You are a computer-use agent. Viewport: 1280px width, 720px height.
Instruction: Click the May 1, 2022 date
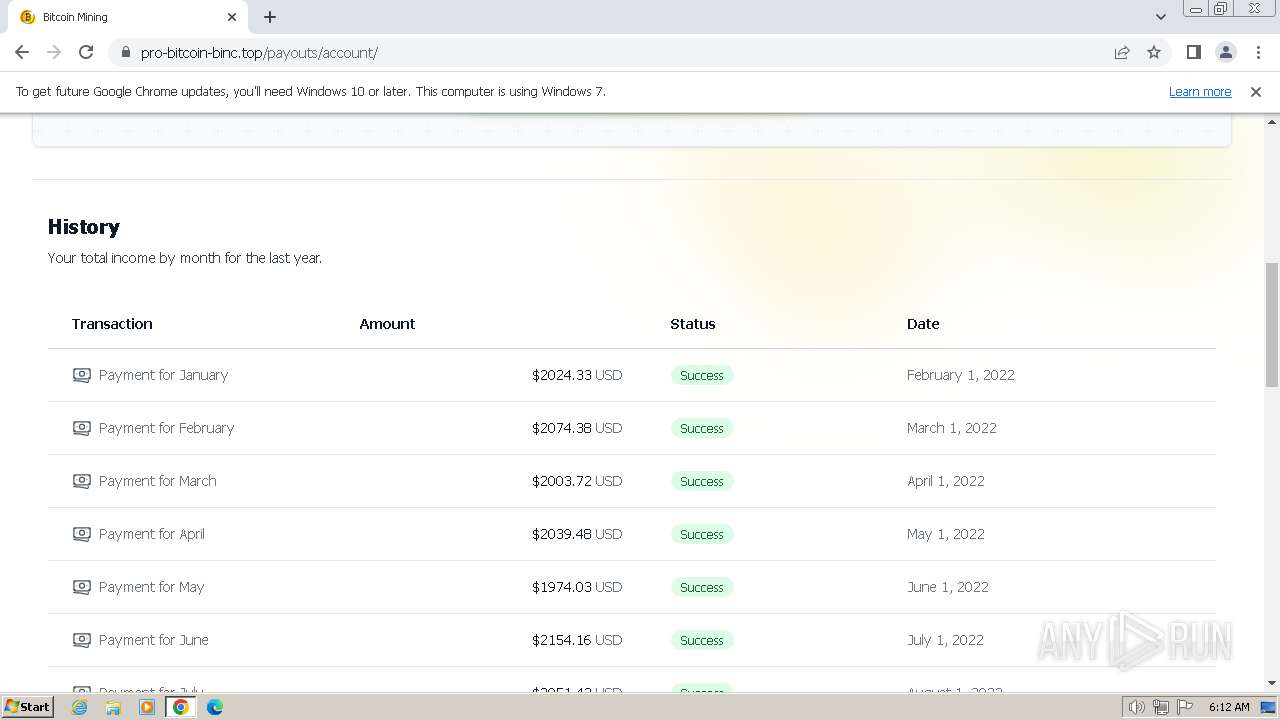946,534
